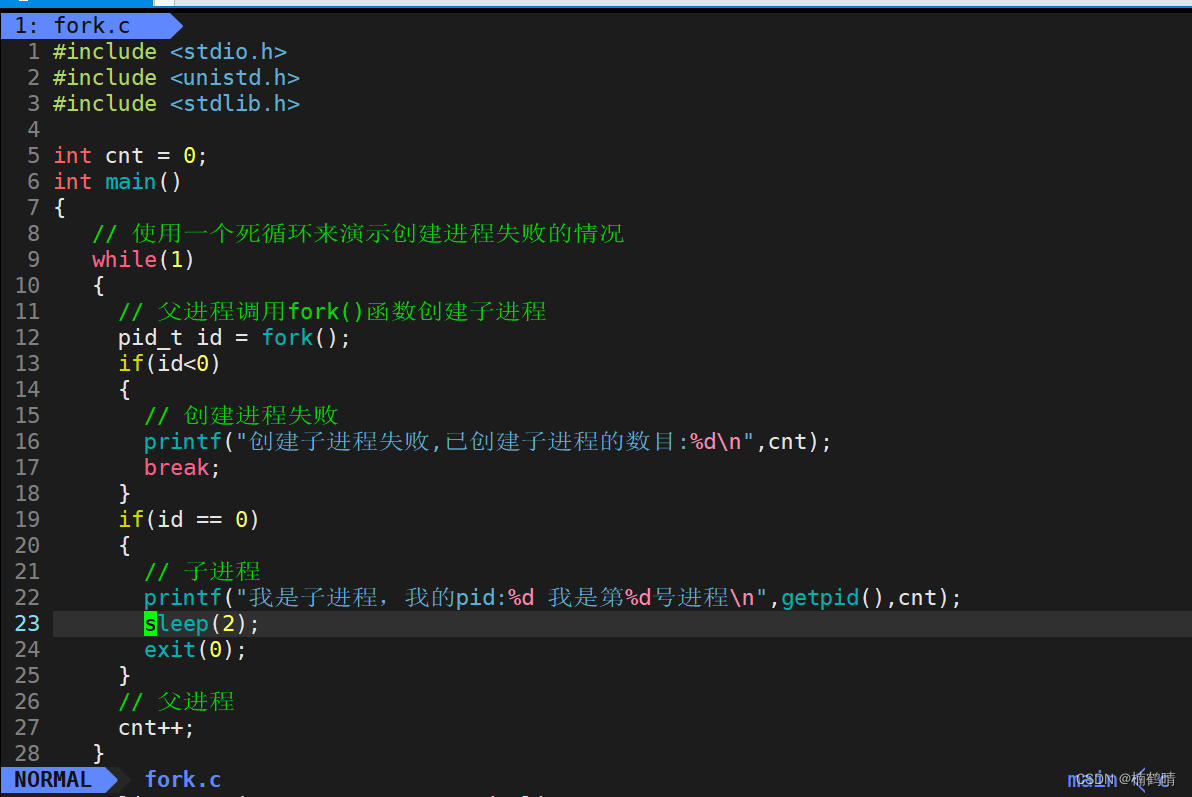Screen dimensions: 1192x797
Task: Click 'pid_t id = fork();' statement
Action: [x=234, y=338]
